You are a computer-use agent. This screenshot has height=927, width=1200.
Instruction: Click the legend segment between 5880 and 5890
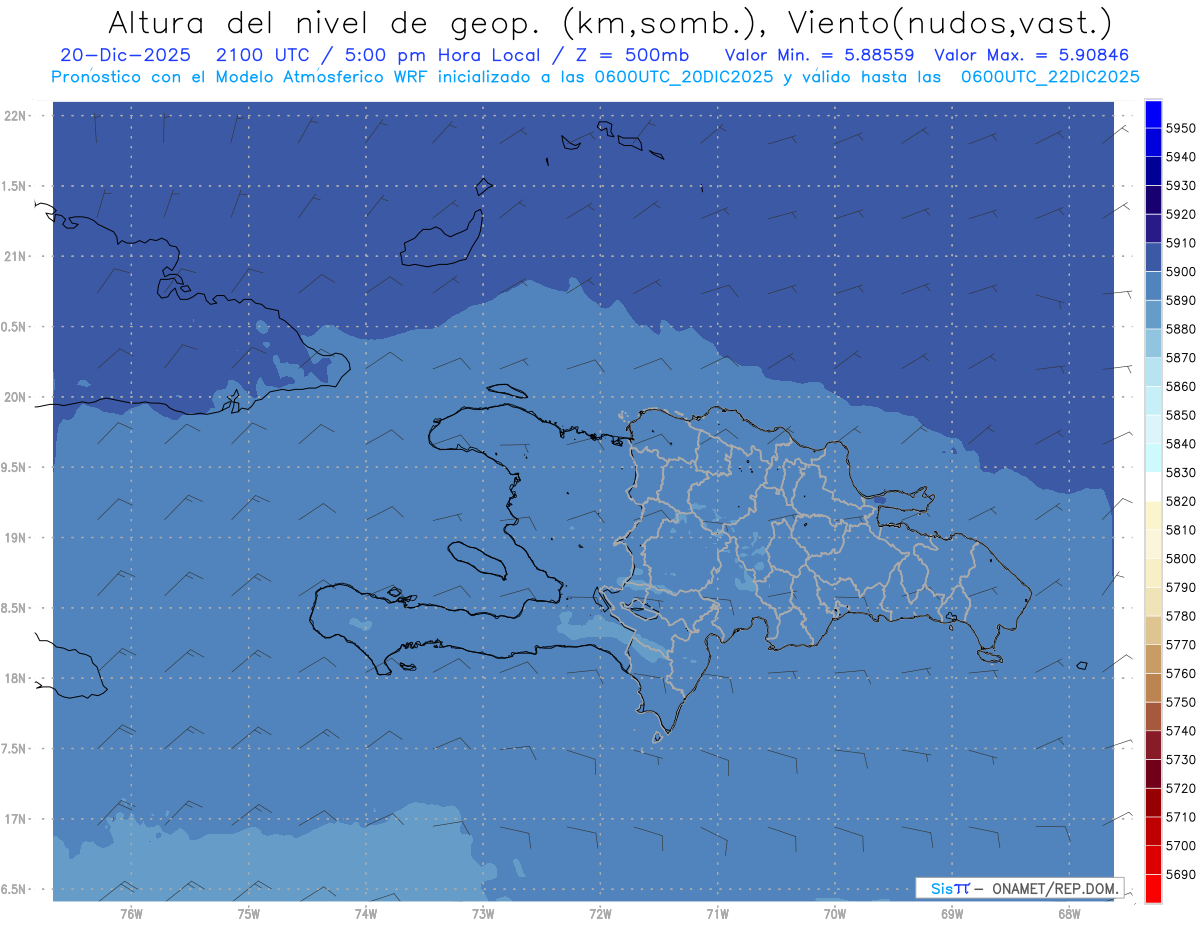coord(1153,314)
